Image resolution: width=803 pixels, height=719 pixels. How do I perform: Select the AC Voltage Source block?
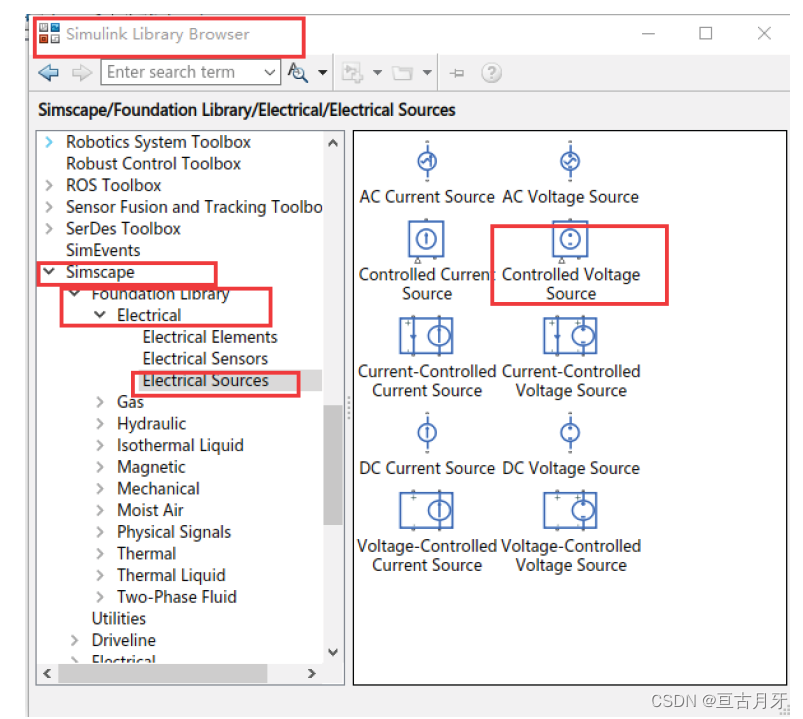tap(570, 173)
